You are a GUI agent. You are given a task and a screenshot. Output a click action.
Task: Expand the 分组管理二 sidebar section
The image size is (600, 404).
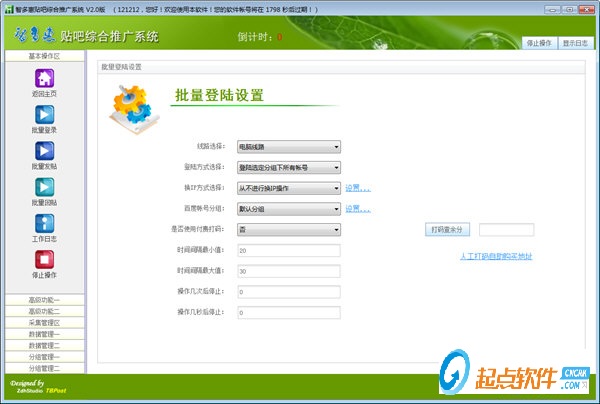[x=44, y=368]
